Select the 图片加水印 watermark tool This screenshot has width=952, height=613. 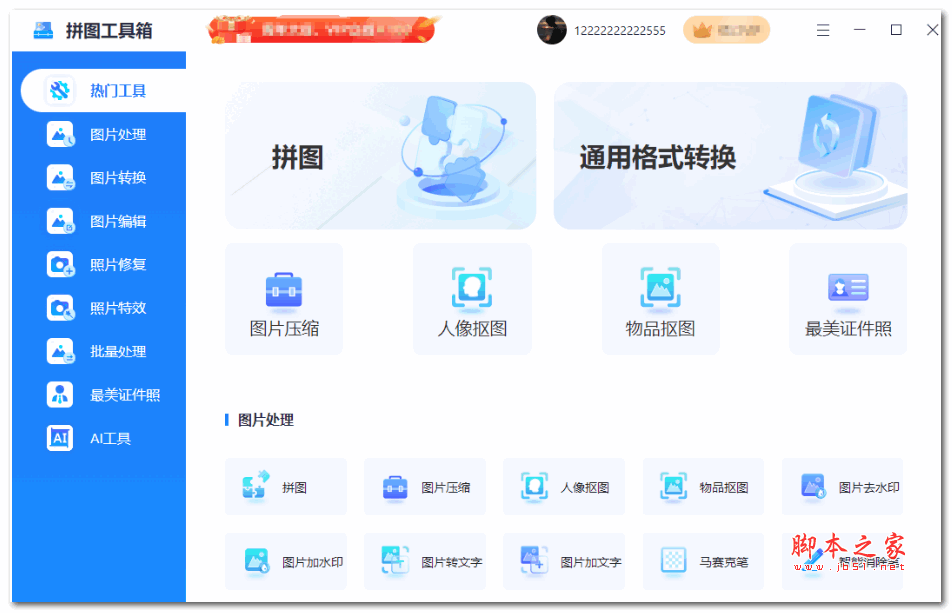(x=285, y=561)
